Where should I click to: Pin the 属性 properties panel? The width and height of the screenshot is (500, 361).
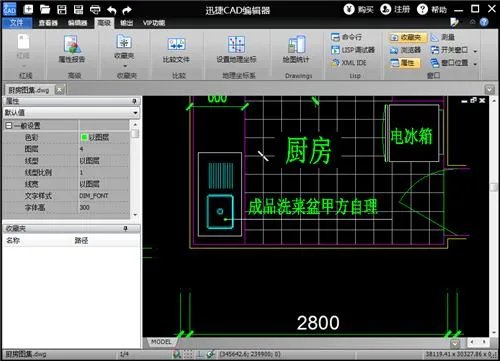[134, 101]
